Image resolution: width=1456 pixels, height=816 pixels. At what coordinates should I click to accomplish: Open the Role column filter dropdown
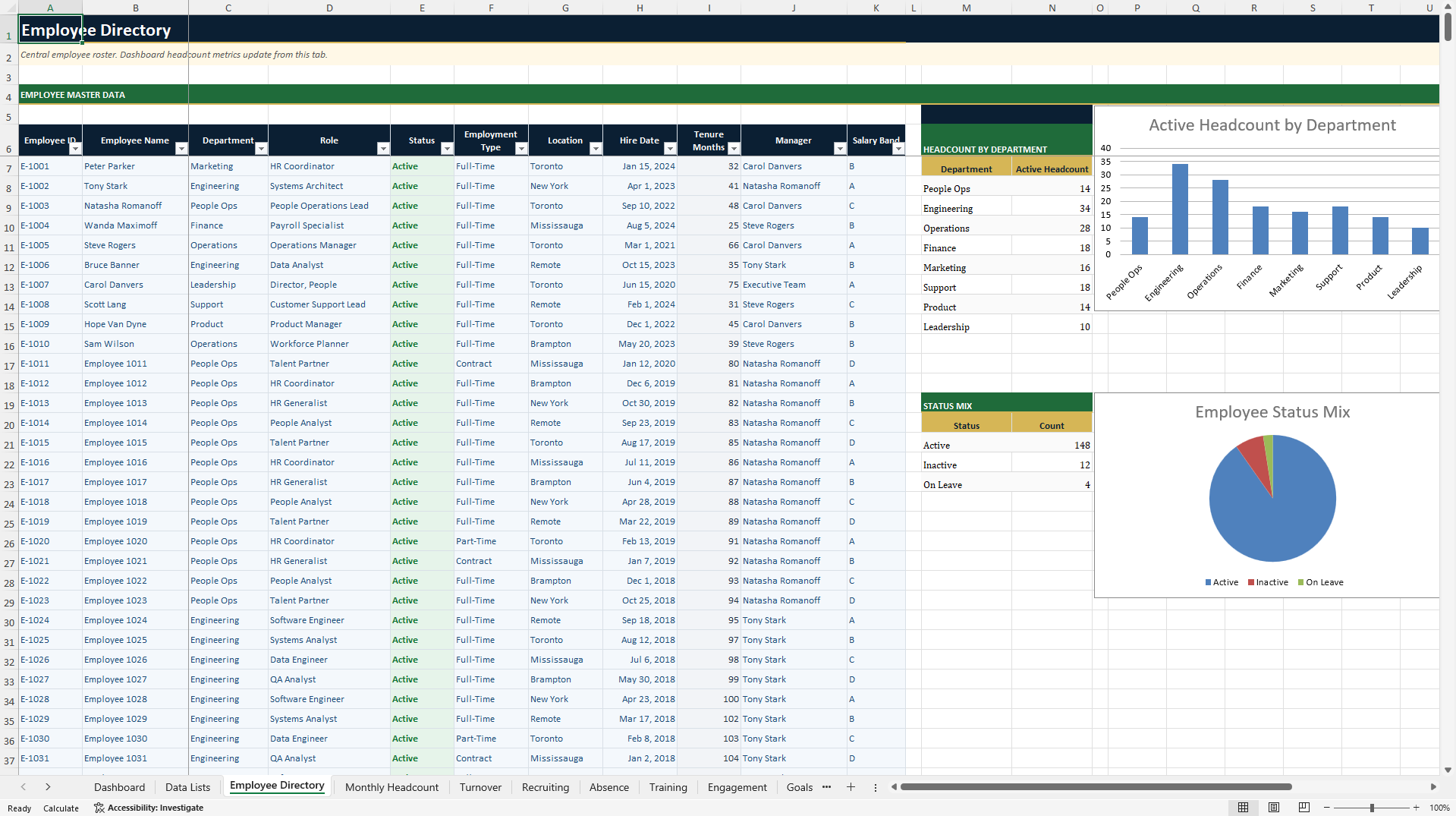point(382,149)
